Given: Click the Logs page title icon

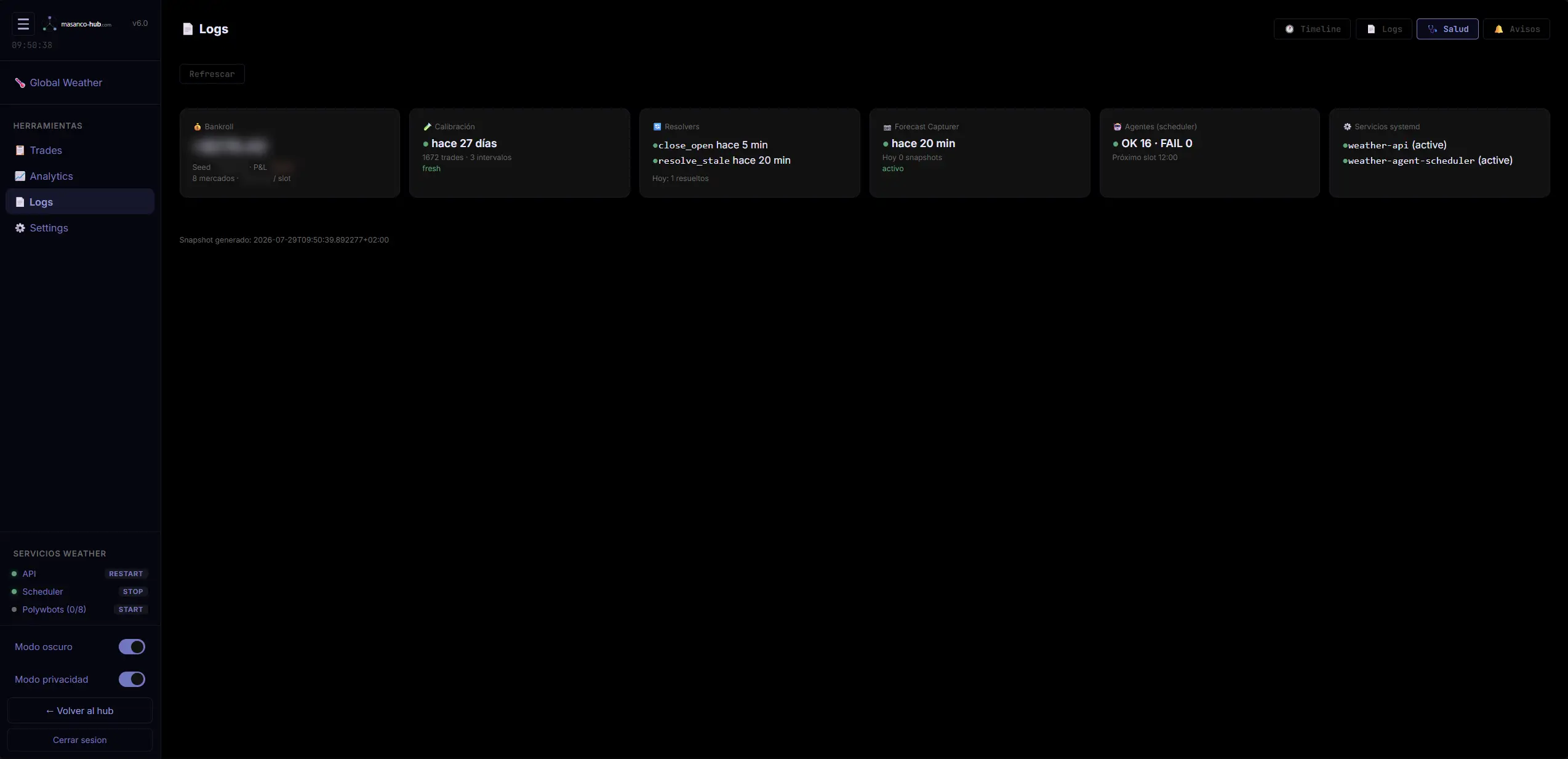Looking at the screenshot, I should [188, 29].
